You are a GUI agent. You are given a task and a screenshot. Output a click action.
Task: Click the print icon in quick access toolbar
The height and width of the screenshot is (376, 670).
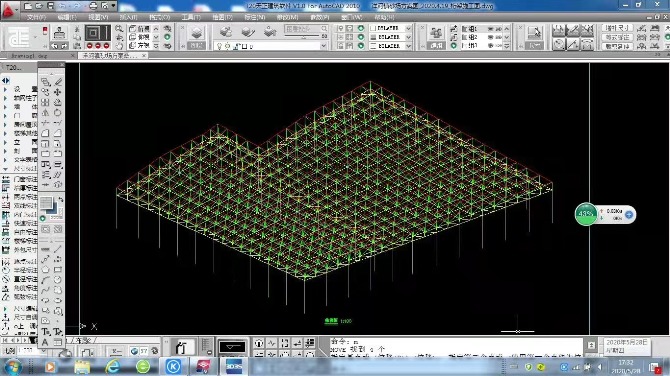[x=93, y=6]
